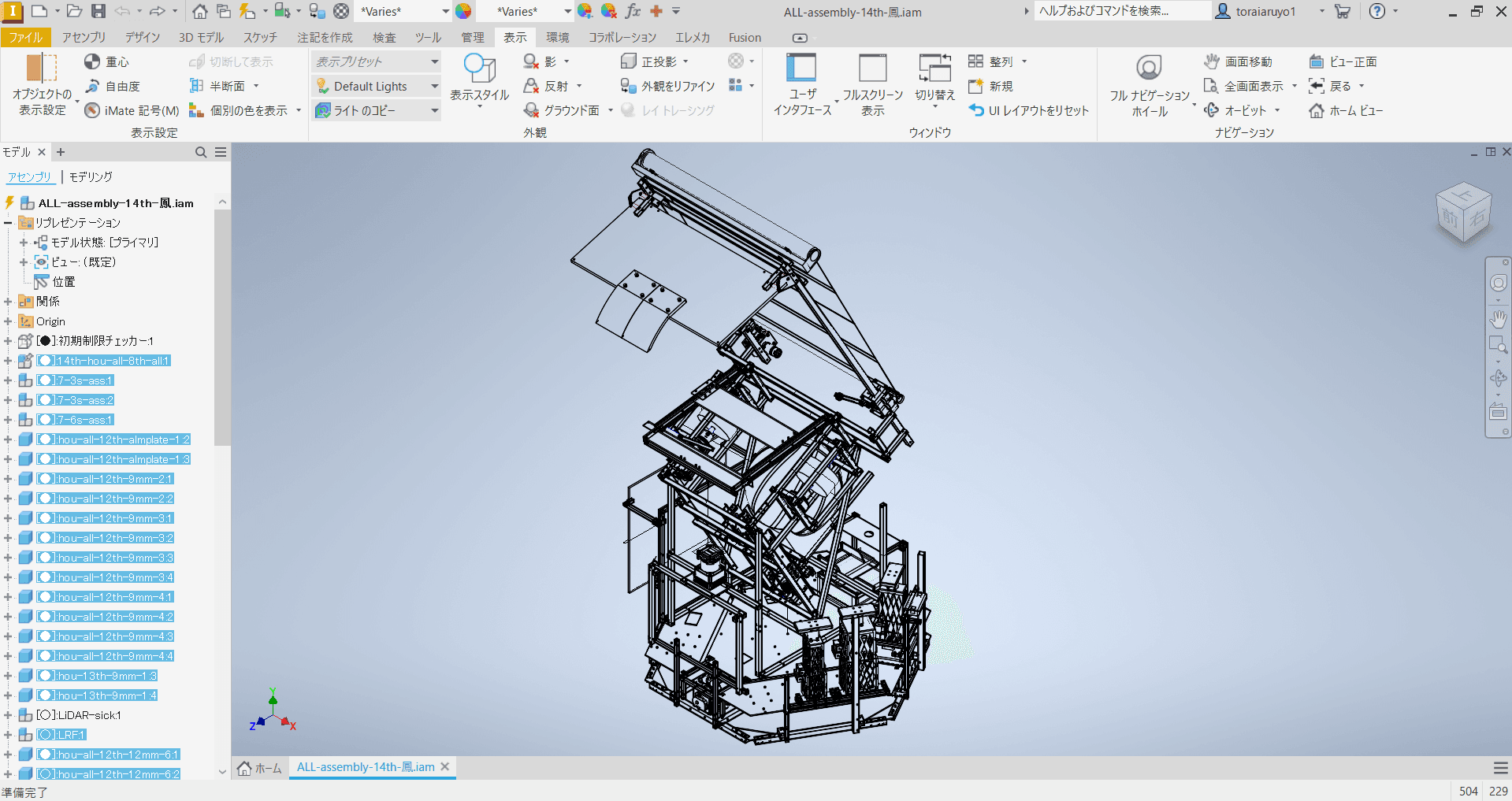The image size is (1512, 801).
Task: Click Full Navigation Wheel icon
Action: pos(1149,69)
